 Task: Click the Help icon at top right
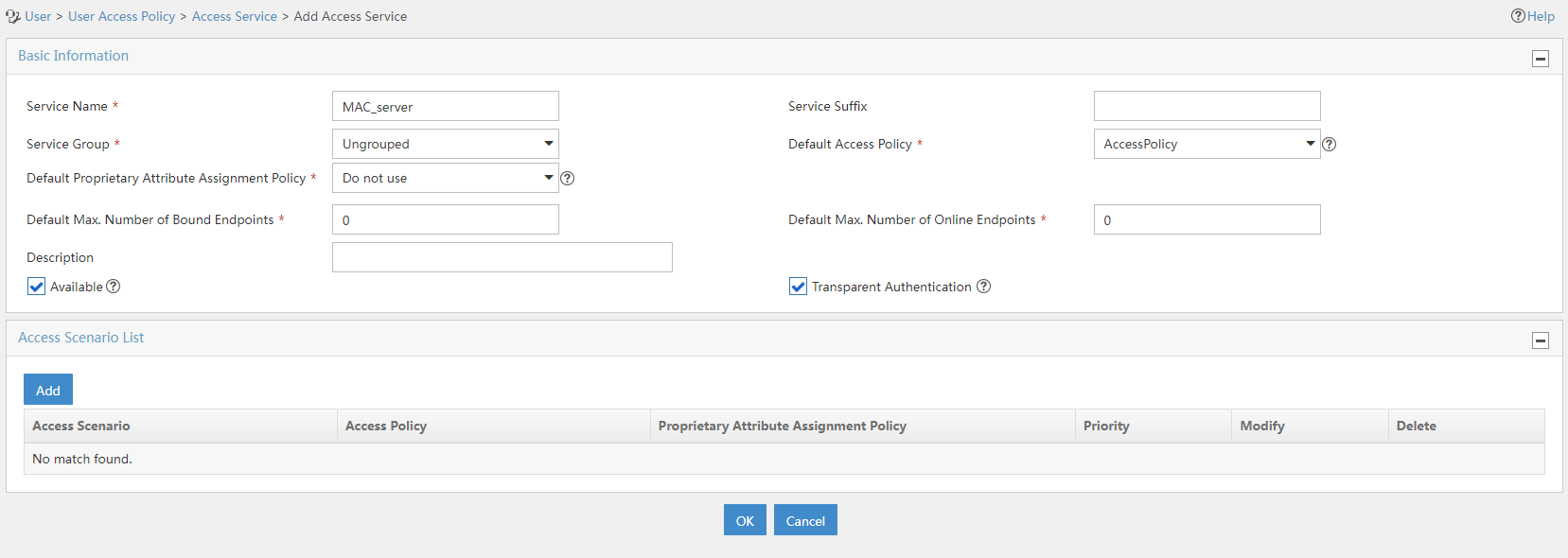(x=1518, y=16)
